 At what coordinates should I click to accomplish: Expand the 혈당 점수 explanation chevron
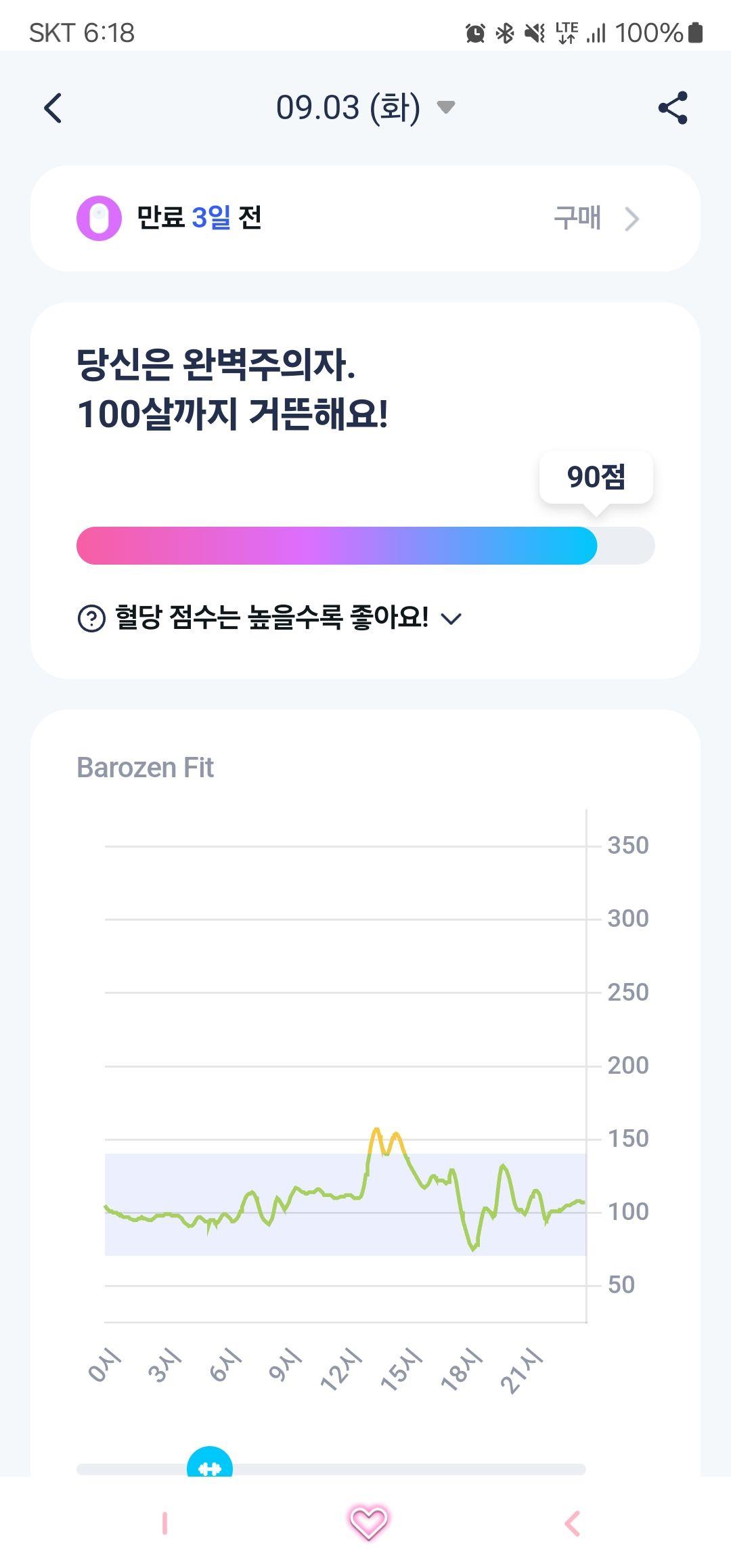tap(451, 618)
